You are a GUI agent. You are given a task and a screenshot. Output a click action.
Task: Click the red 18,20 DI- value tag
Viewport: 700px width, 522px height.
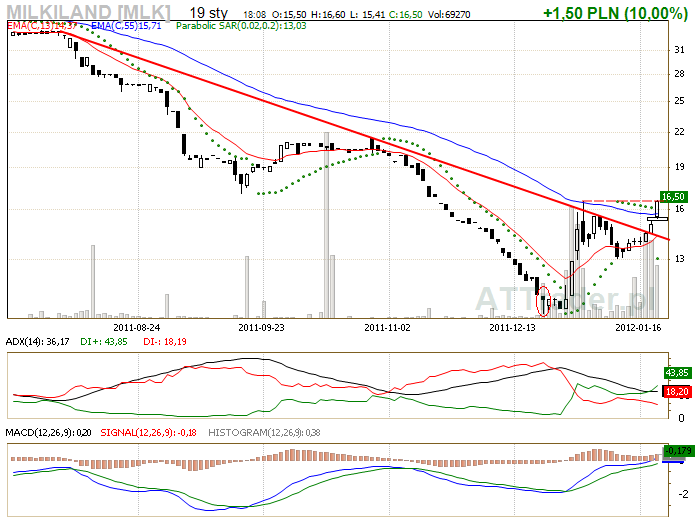click(x=677, y=392)
